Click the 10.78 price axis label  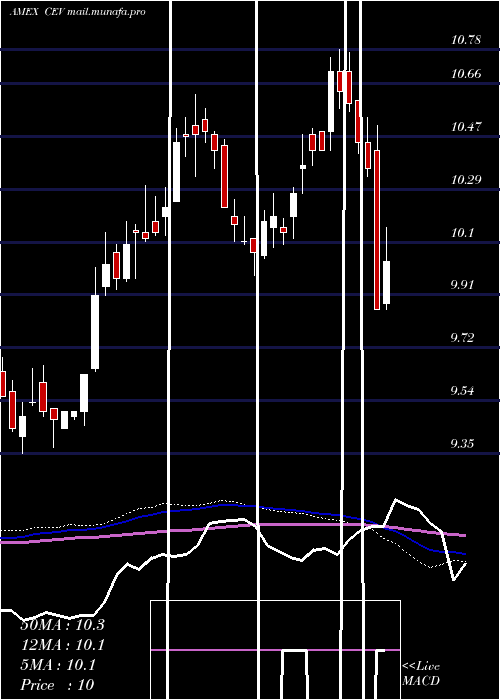pos(466,40)
